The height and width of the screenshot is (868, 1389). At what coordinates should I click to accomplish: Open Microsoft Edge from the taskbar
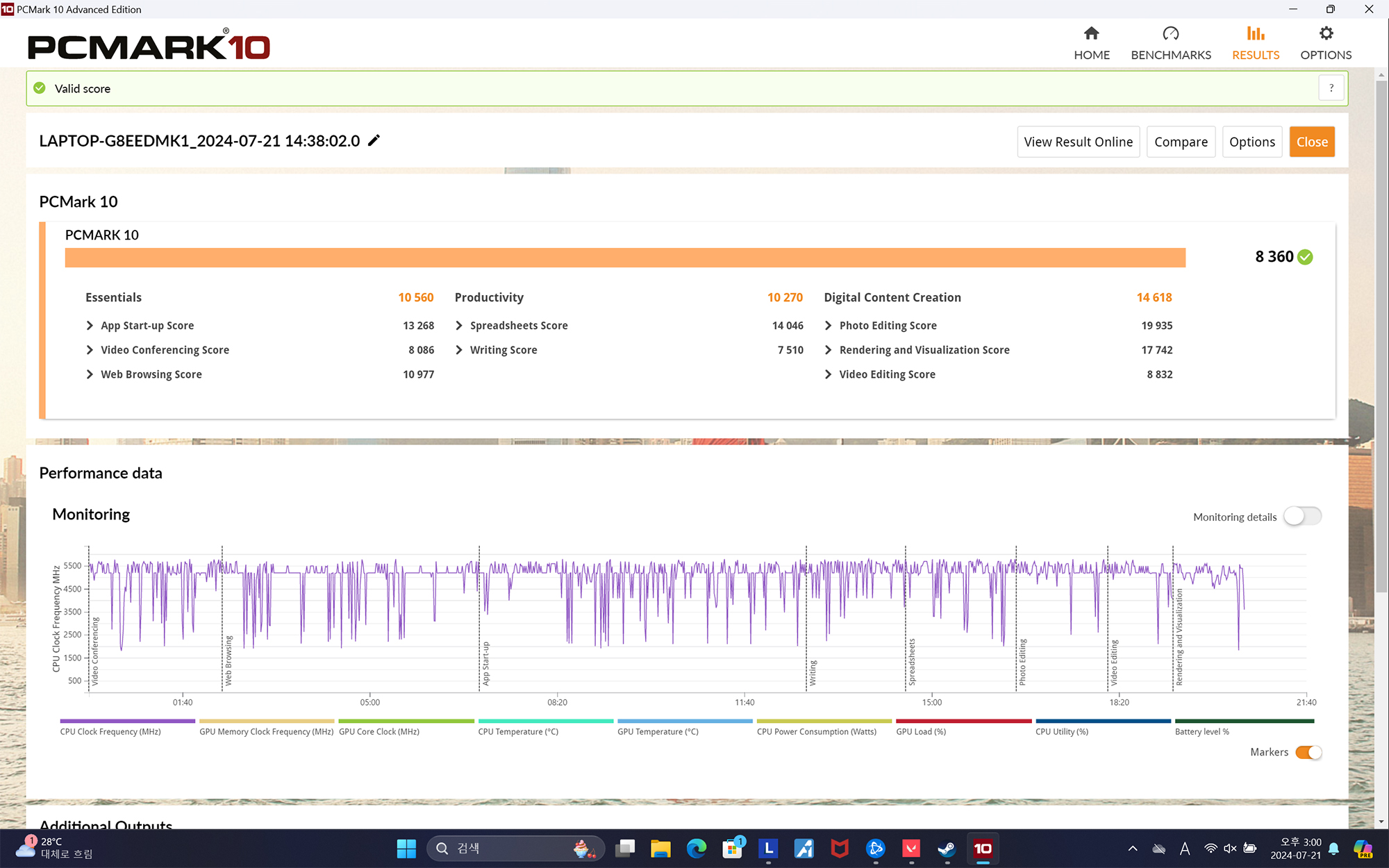click(x=696, y=848)
